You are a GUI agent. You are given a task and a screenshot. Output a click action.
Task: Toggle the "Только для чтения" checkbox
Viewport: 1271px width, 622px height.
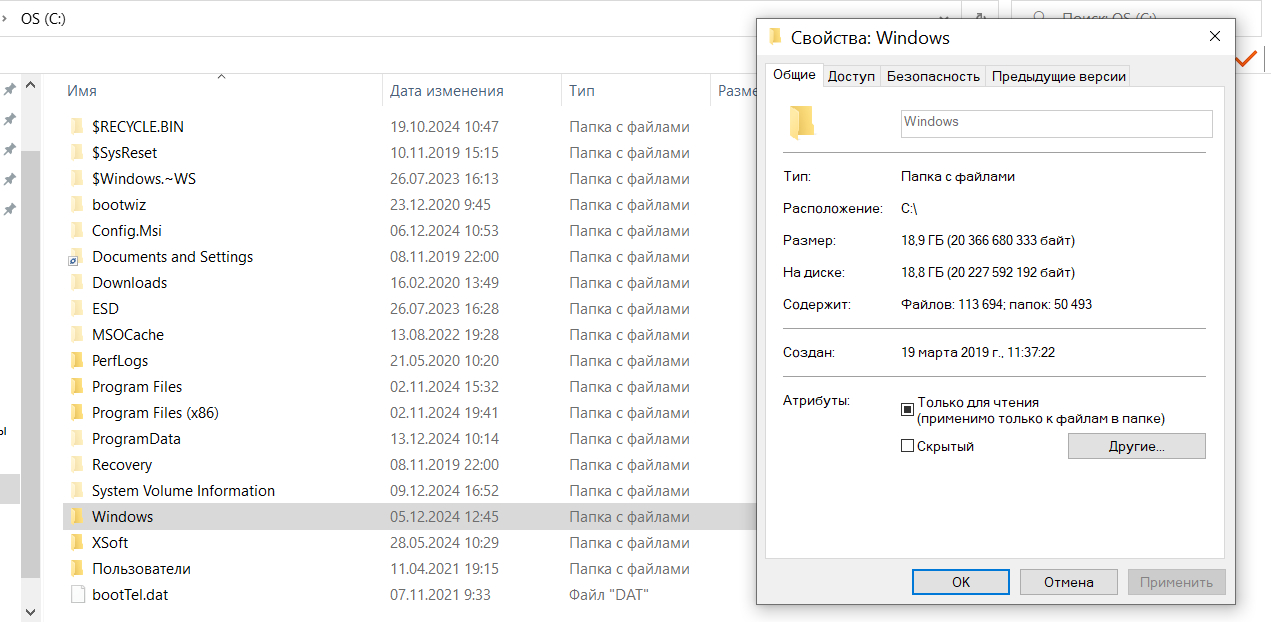pos(908,409)
